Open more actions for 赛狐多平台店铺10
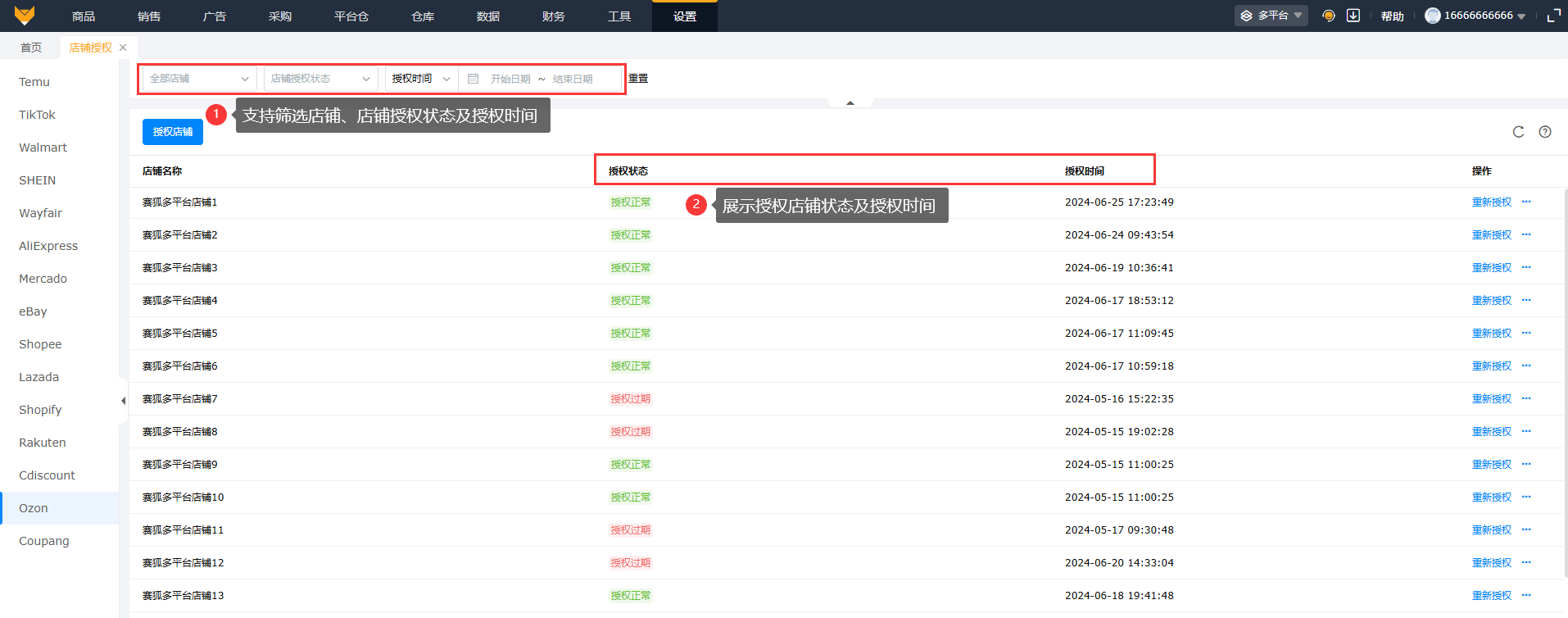1568x618 pixels. [x=1526, y=497]
